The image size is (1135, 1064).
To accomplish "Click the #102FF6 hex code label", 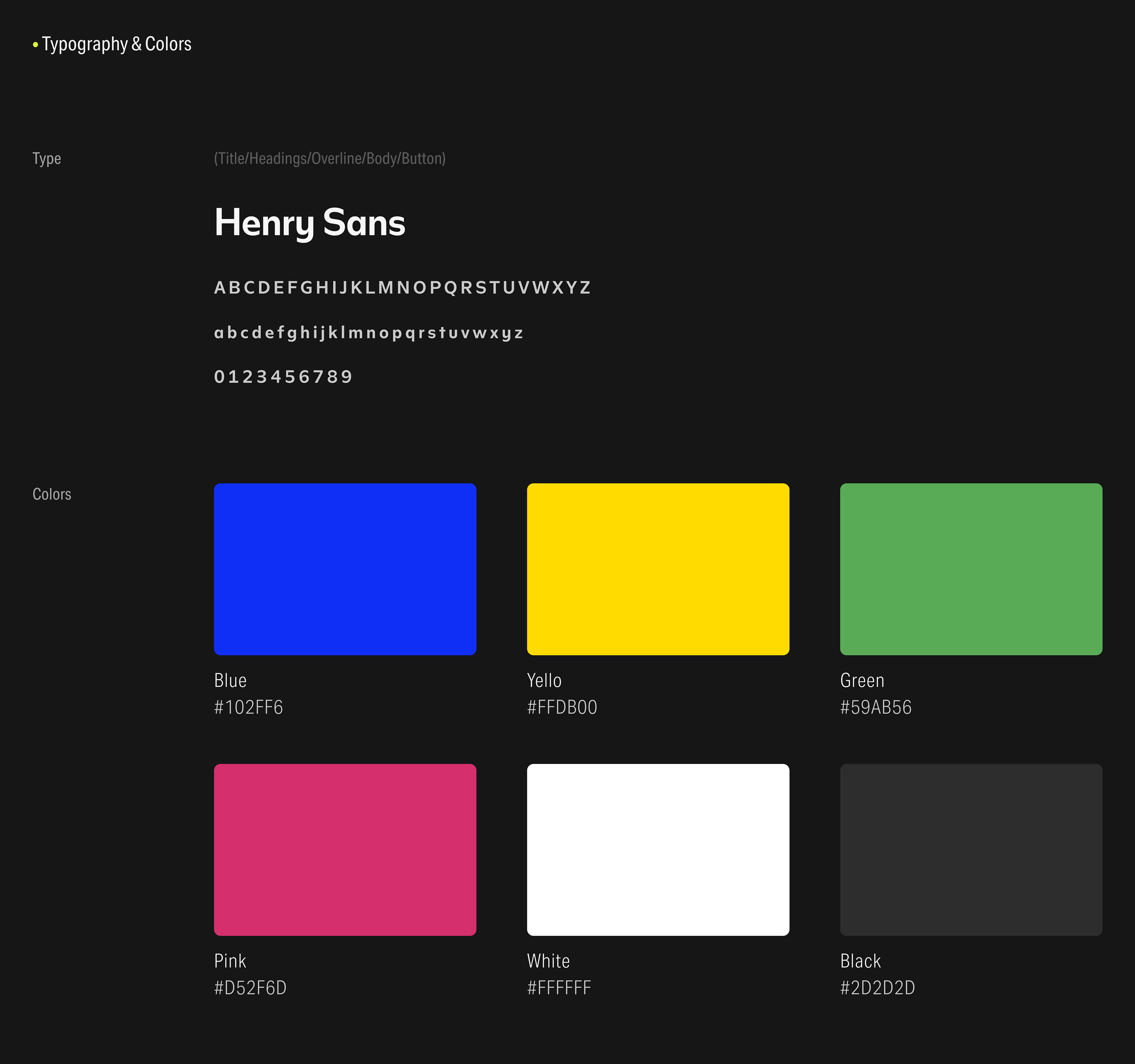I will coord(248,707).
